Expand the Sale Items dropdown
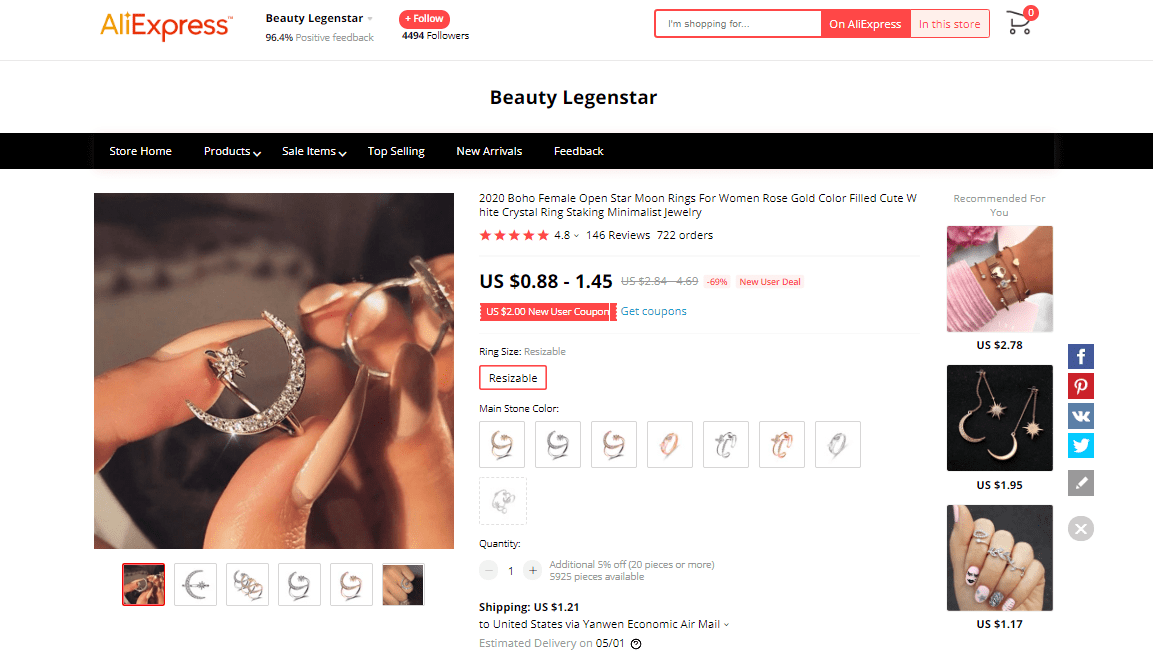The image size is (1153, 655). click(x=314, y=151)
